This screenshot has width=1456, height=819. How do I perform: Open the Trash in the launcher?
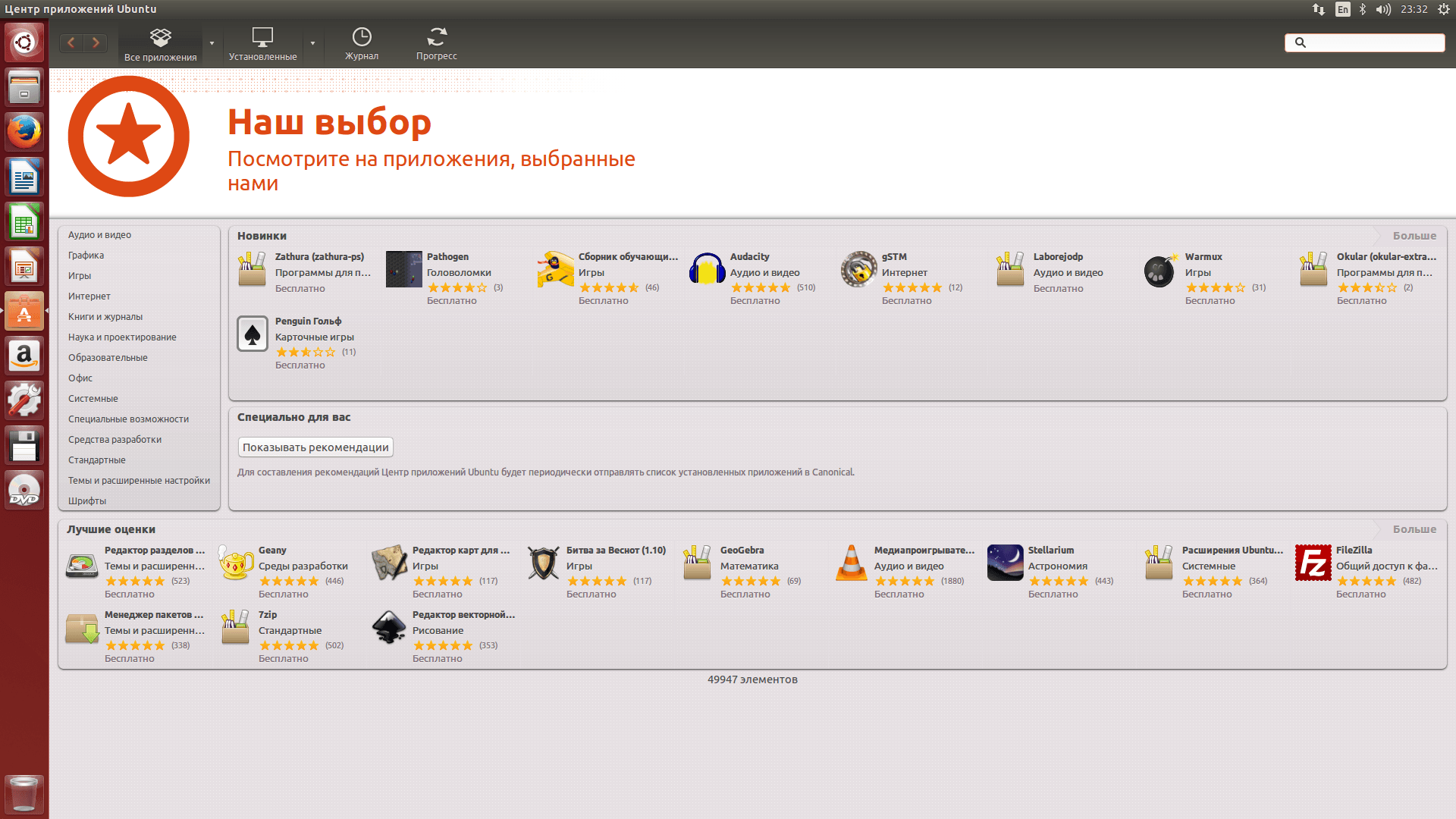24,793
